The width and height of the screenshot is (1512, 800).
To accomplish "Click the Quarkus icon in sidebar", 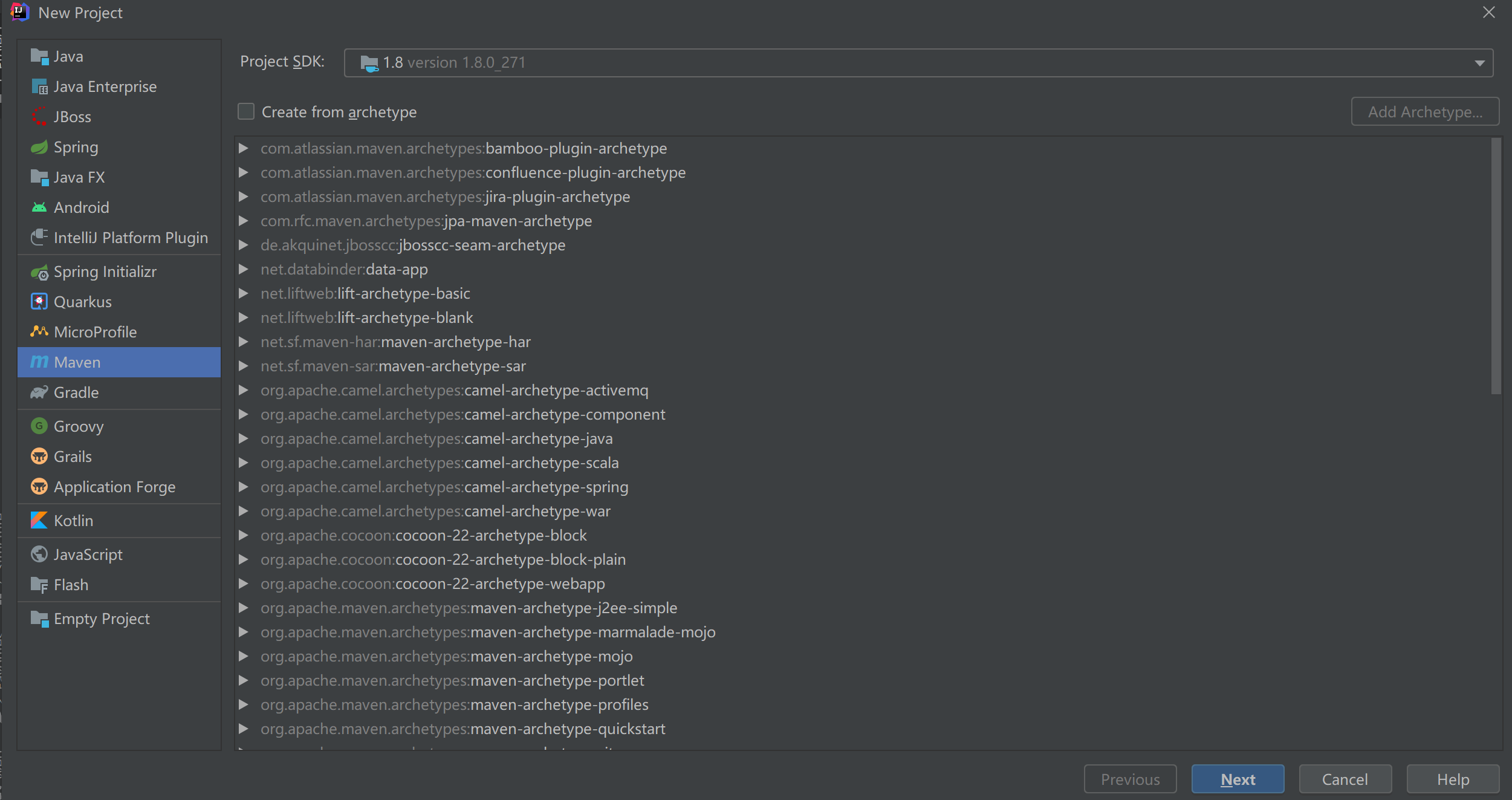I will (x=39, y=301).
